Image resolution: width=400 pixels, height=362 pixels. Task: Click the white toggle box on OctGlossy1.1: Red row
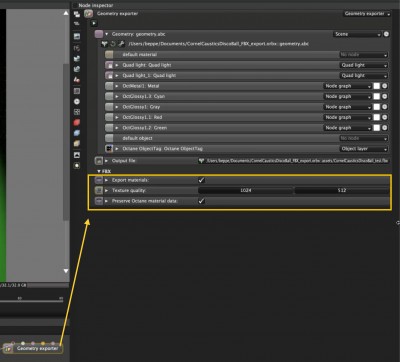376,117
